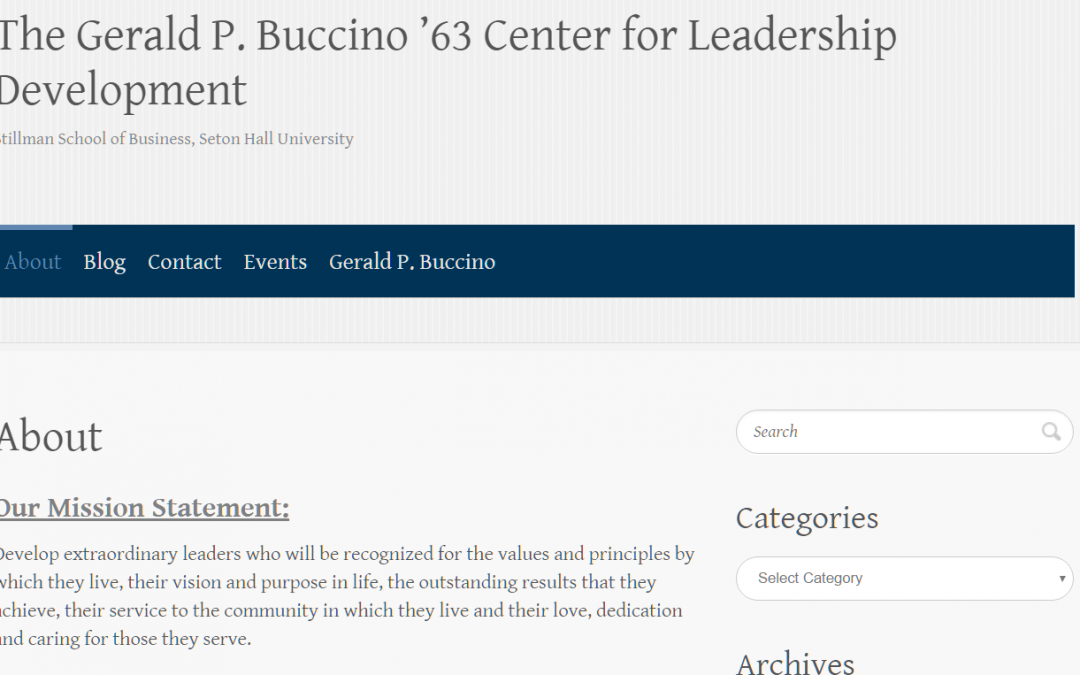Screen dimensions: 1080x675
Task: Open the Events menu item
Action: click(275, 262)
